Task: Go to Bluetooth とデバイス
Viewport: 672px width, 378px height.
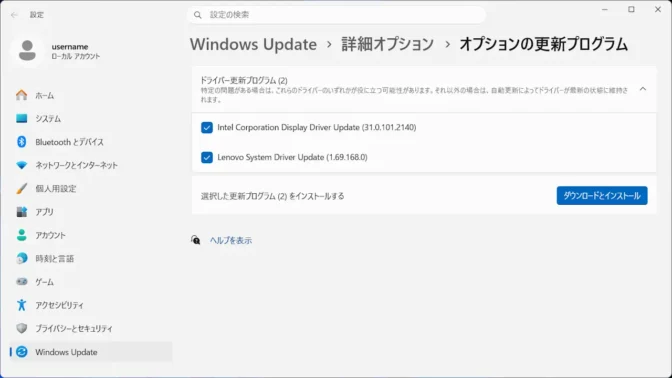Action: [x=91, y=142]
